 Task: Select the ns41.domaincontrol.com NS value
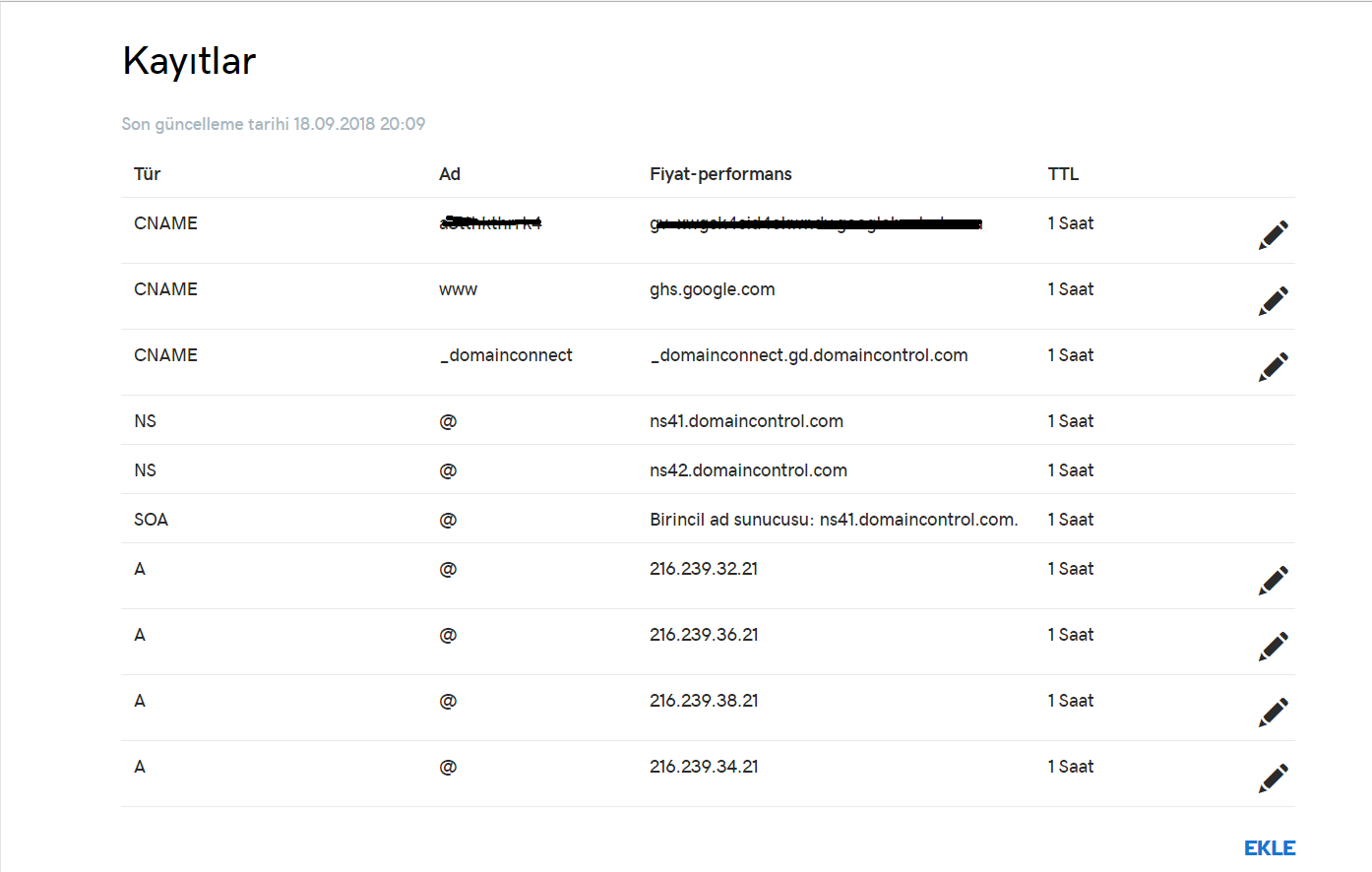[746, 421]
